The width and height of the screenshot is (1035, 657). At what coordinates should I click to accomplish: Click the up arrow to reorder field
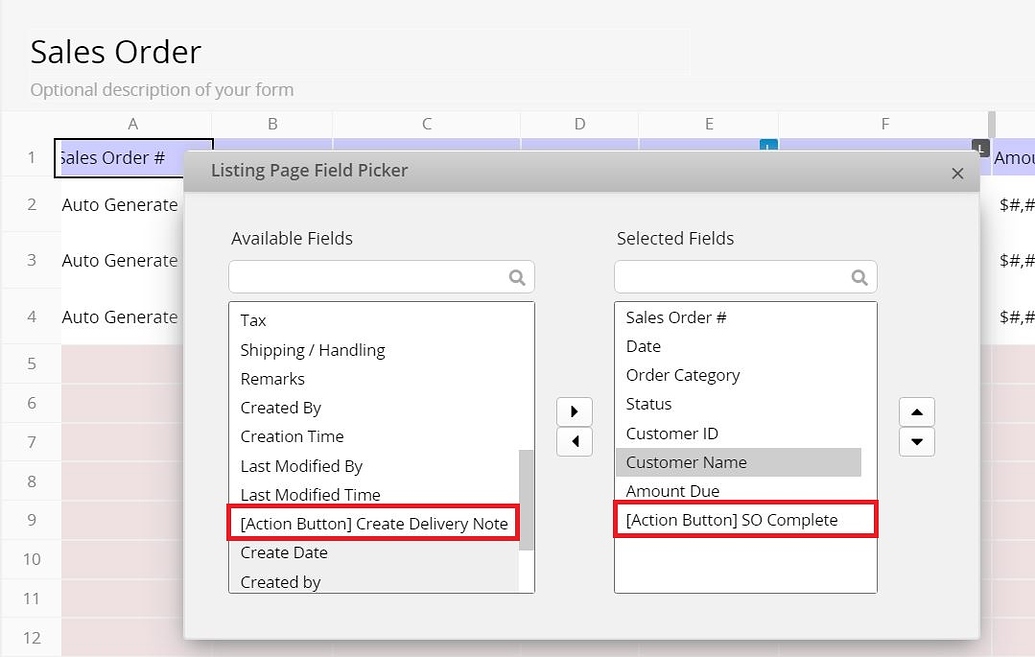click(x=916, y=410)
